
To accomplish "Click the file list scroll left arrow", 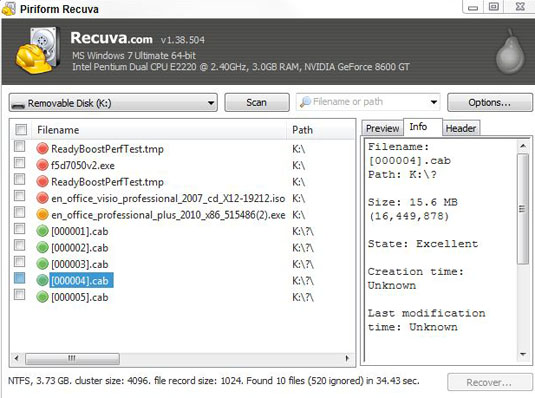I will pyautogui.click(x=16, y=358).
